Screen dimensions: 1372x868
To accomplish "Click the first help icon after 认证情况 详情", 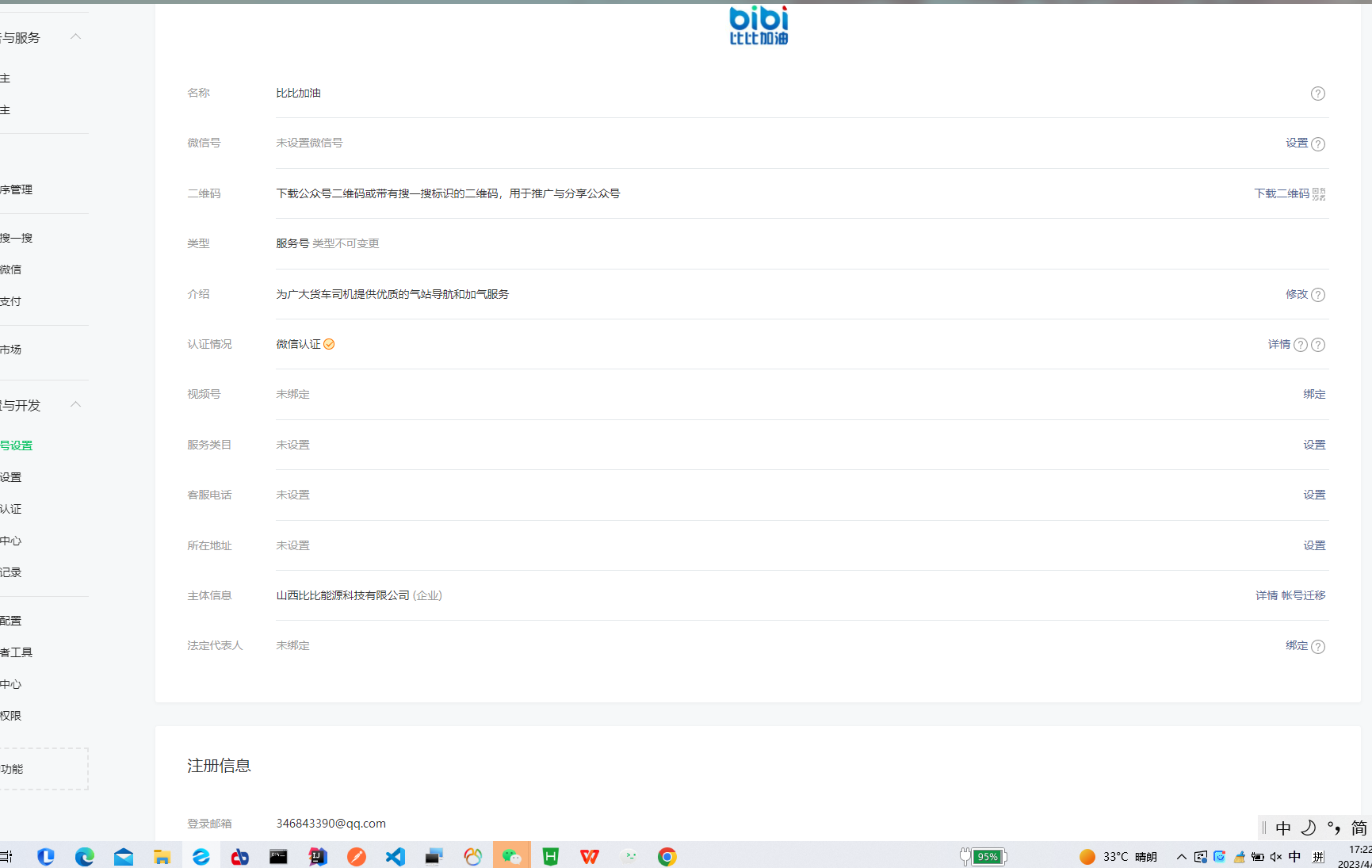I will pos(1301,345).
